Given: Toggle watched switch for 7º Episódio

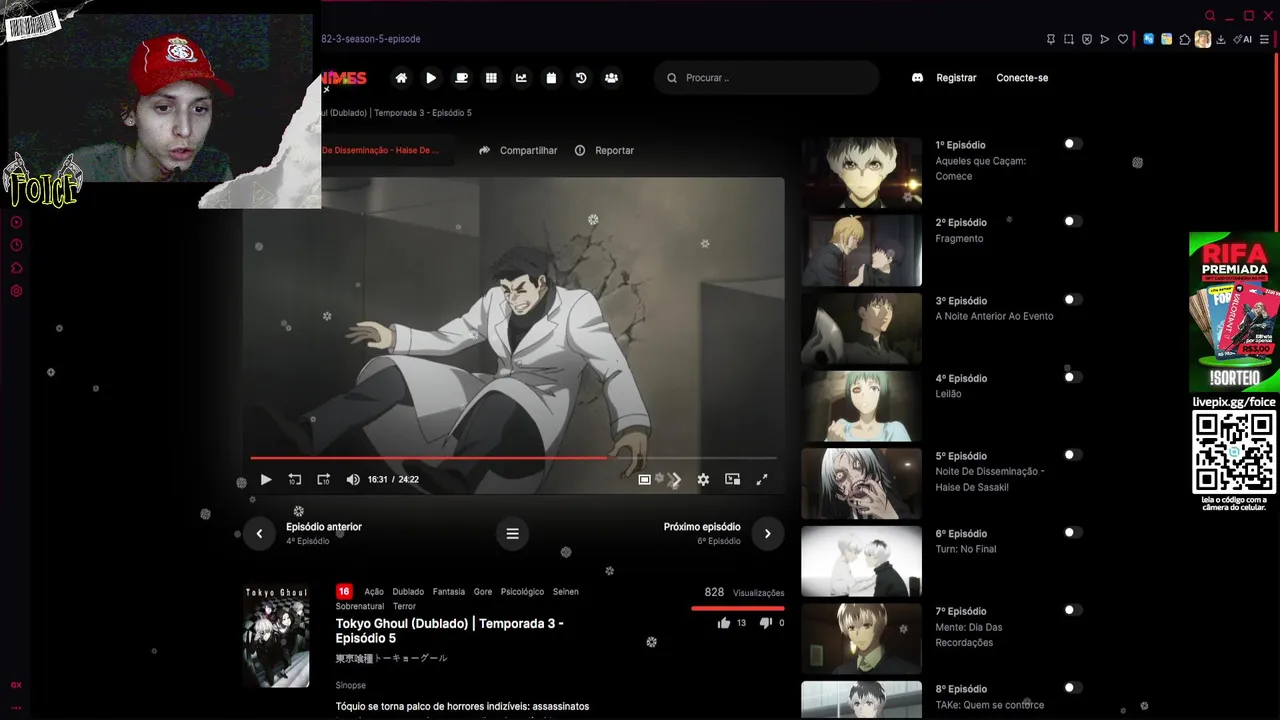Looking at the screenshot, I should pos(1072,610).
